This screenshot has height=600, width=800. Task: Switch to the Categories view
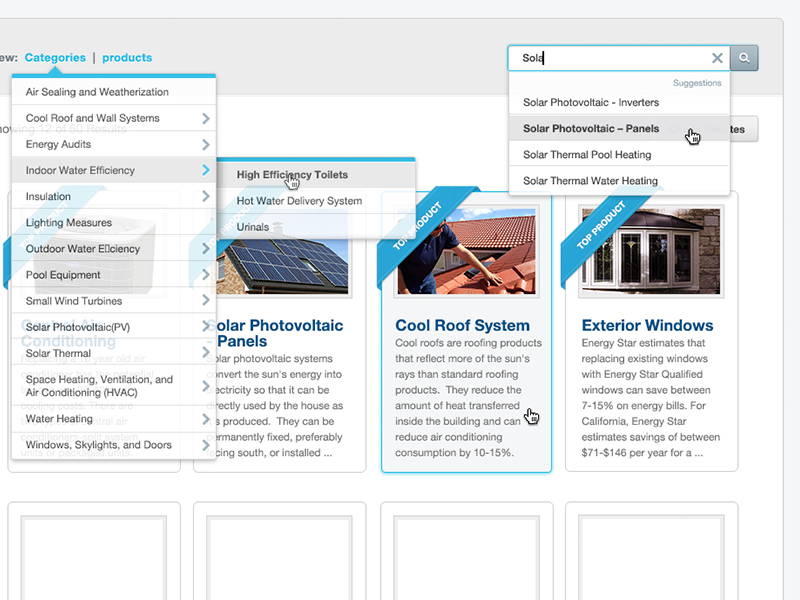55,58
